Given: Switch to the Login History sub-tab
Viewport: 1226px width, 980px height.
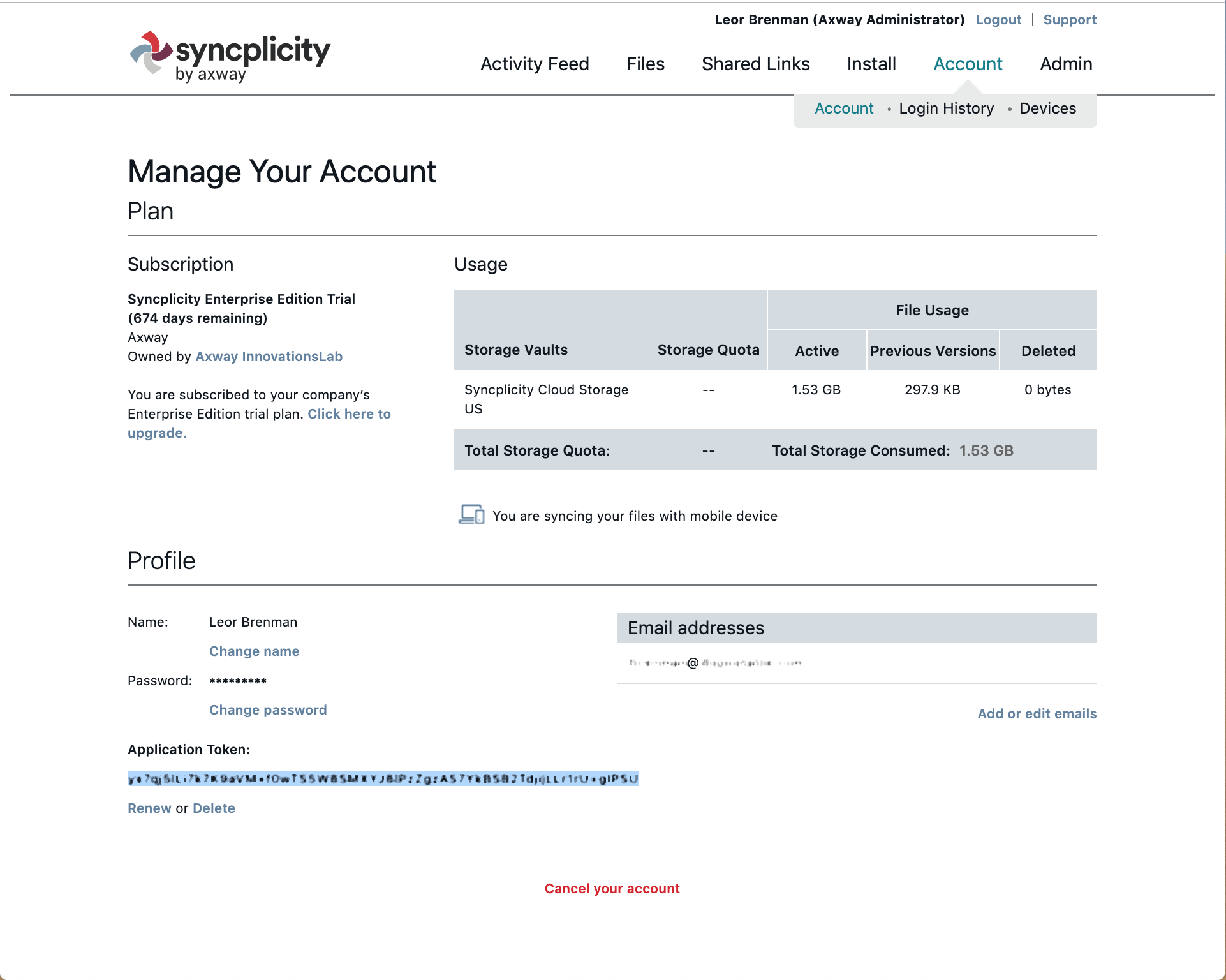Looking at the screenshot, I should 946,108.
